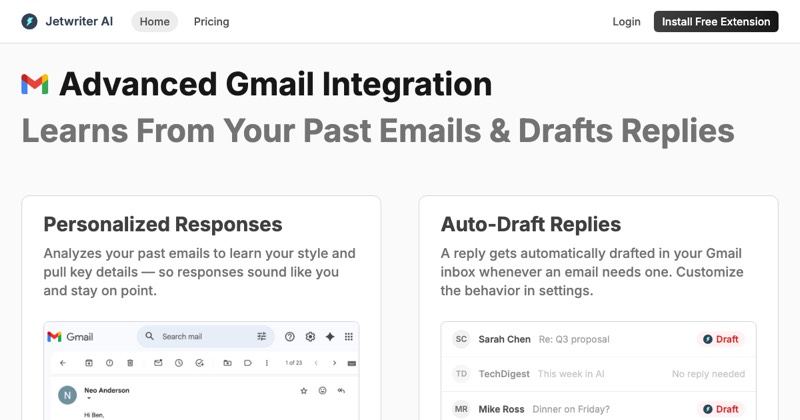Go to the newer email arrow
Viewport: 800px width, 420px height.
click(x=316, y=363)
